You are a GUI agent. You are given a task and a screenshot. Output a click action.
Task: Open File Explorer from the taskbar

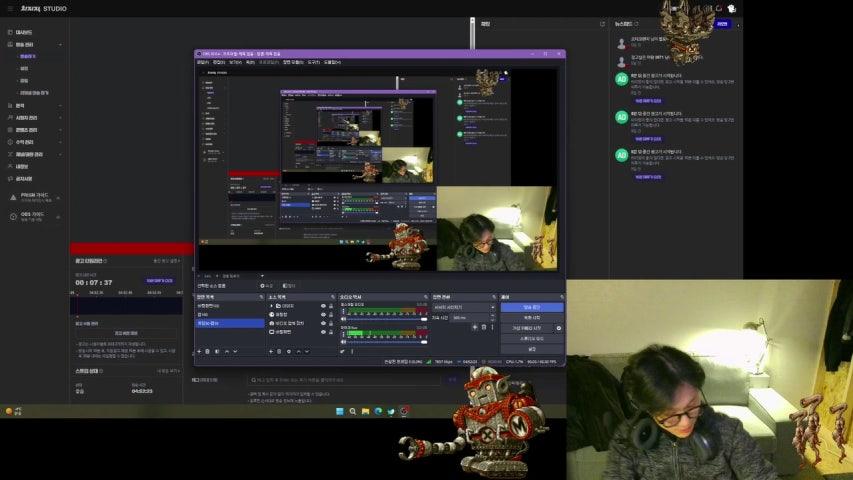tap(366, 411)
